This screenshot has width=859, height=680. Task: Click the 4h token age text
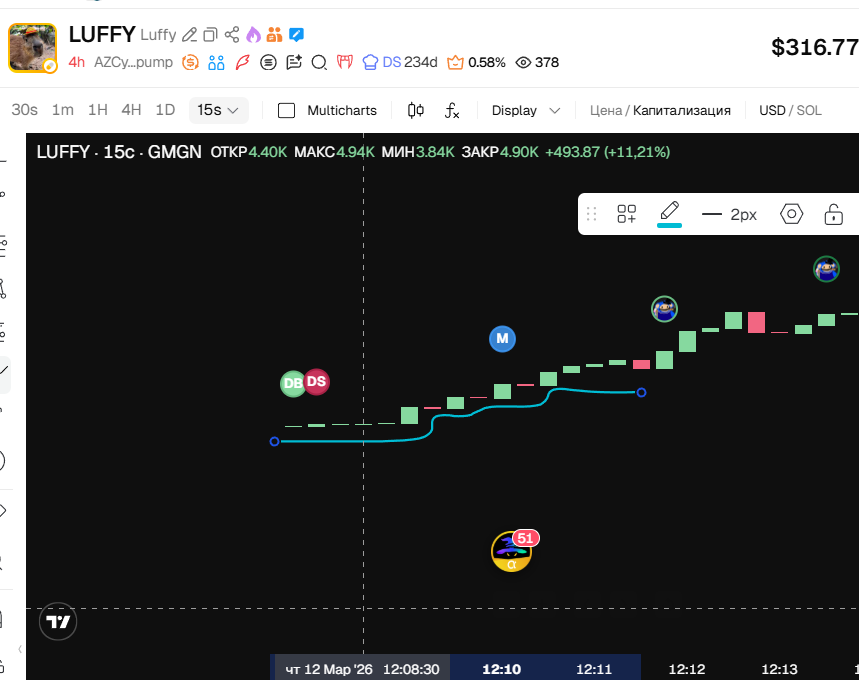tap(77, 62)
